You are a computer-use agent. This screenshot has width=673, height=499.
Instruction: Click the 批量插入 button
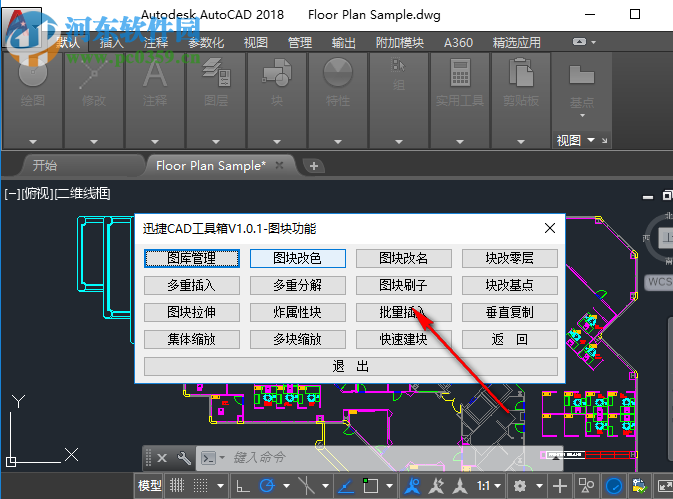point(404,312)
